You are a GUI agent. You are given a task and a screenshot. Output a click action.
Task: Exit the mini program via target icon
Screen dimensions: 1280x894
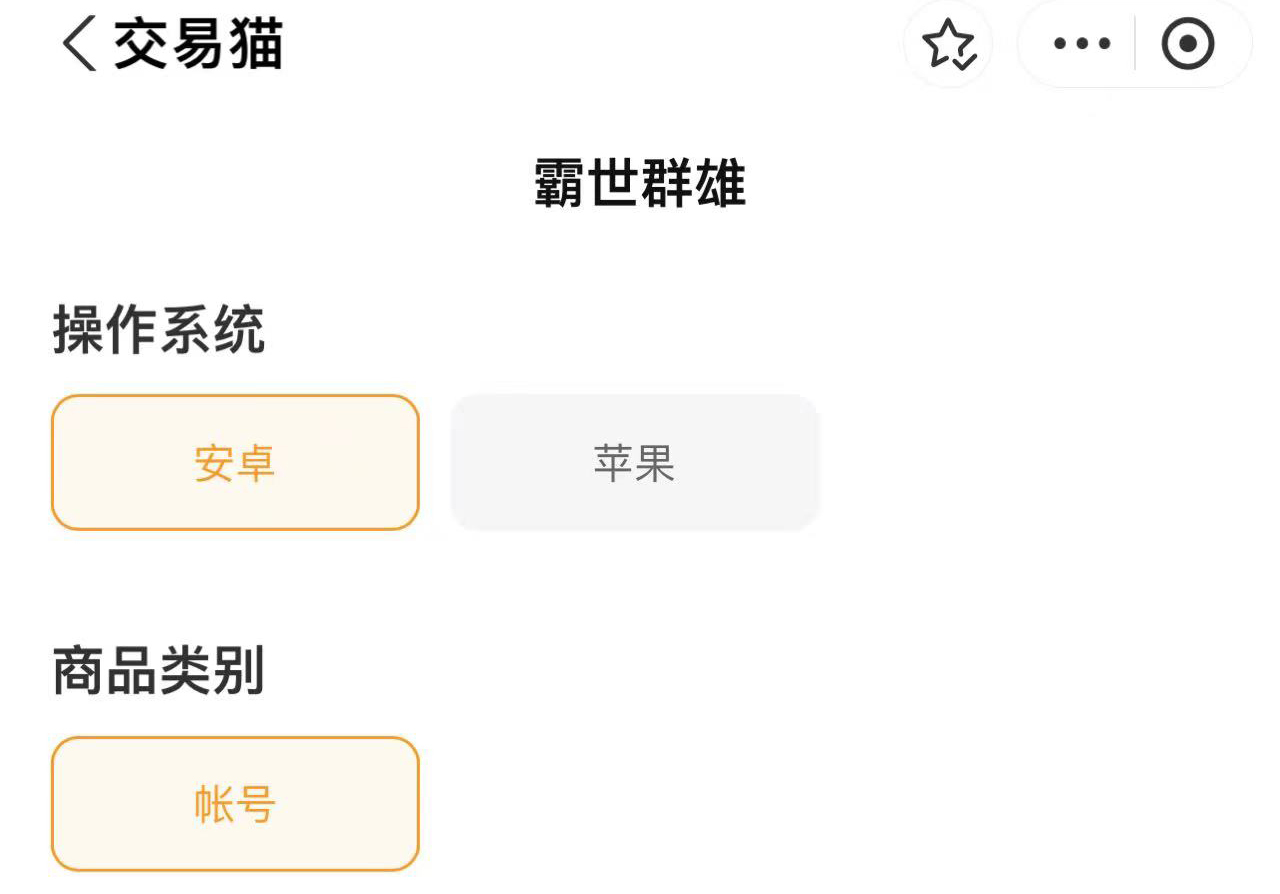pos(1188,45)
